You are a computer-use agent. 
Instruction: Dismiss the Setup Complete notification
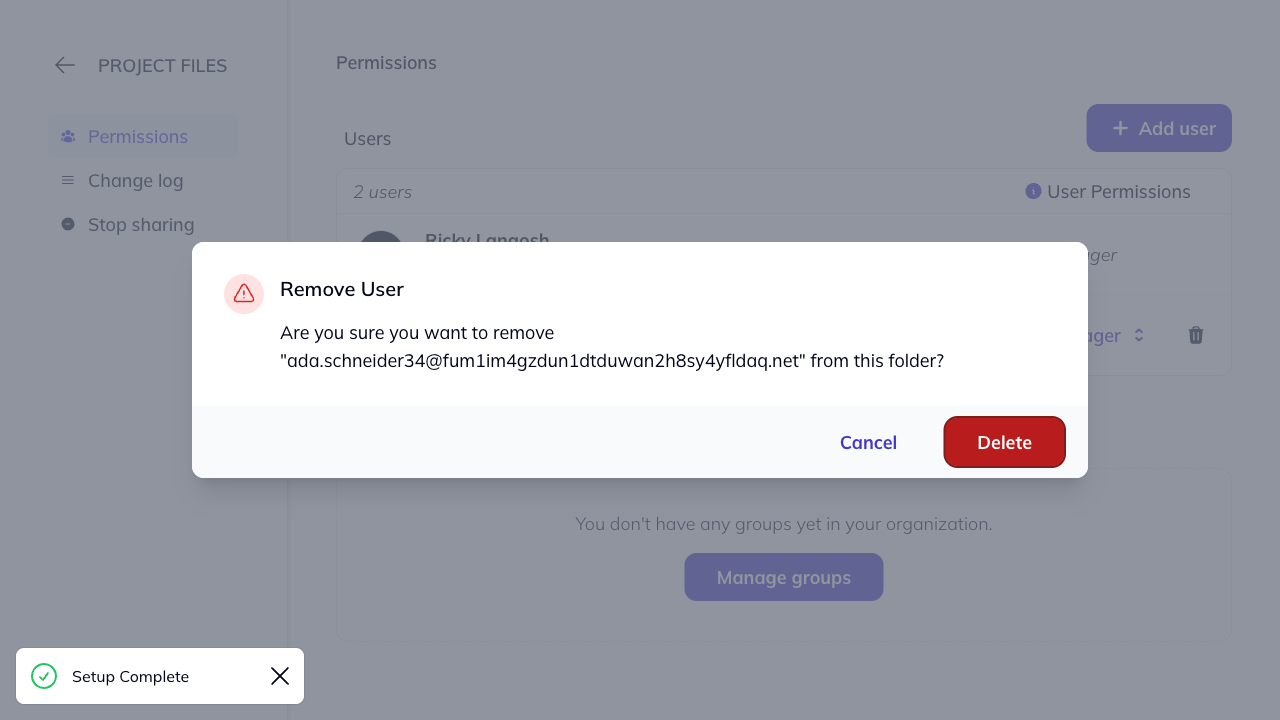point(279,676)
